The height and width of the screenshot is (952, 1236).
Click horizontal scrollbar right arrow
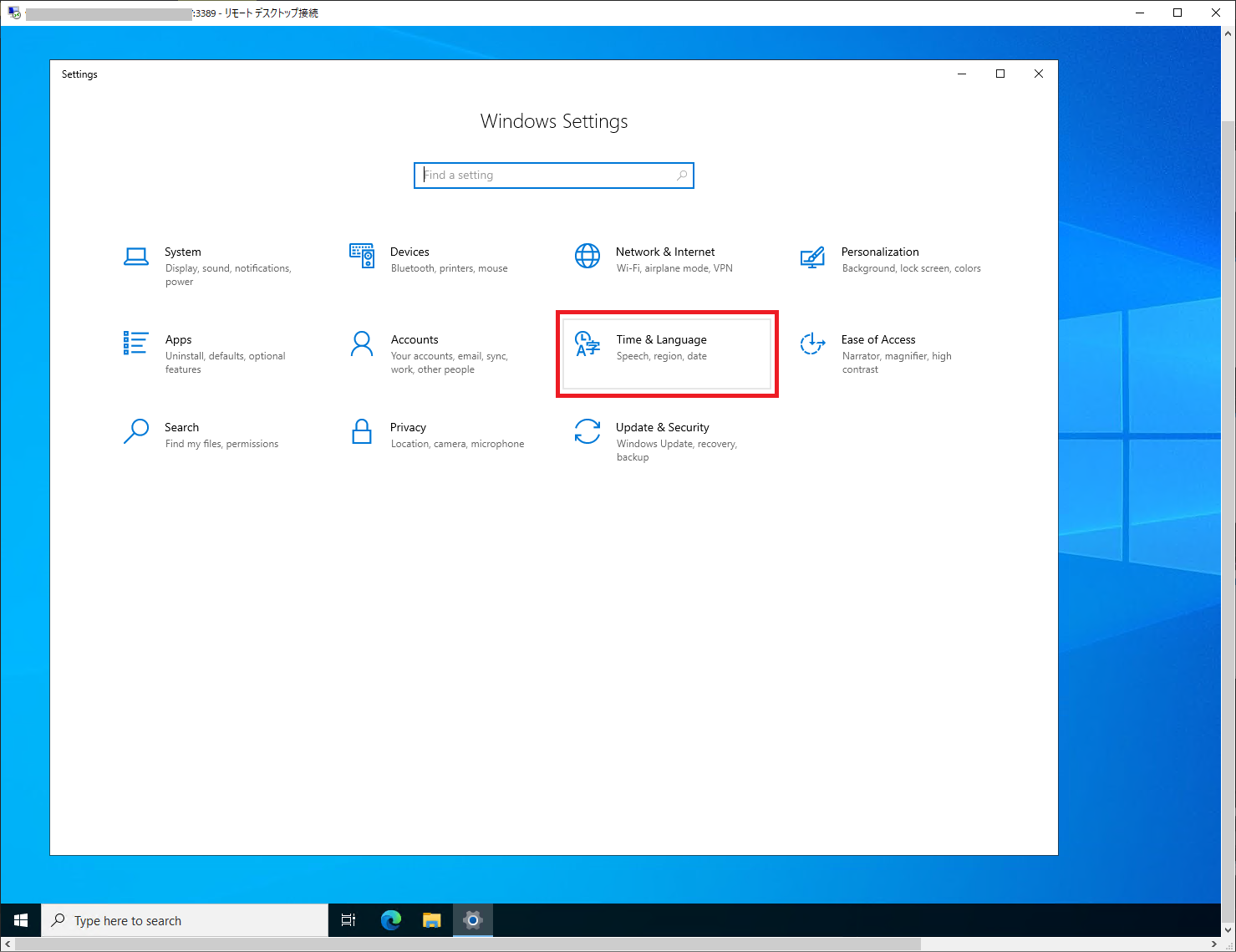pyautogui.click(x=1214, y=944)
